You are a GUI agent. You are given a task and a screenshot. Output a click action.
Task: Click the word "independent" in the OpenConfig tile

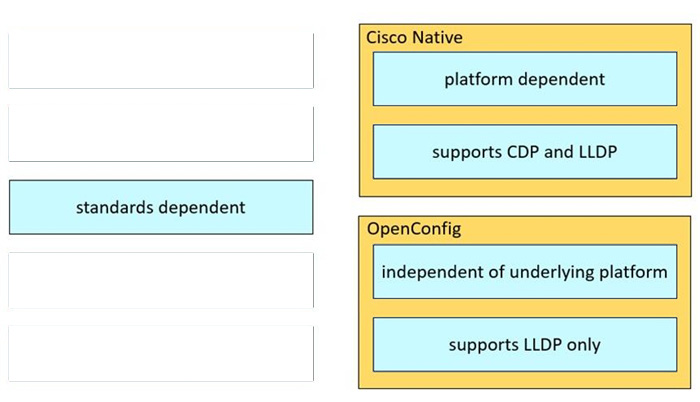click(x=427, y=271)
